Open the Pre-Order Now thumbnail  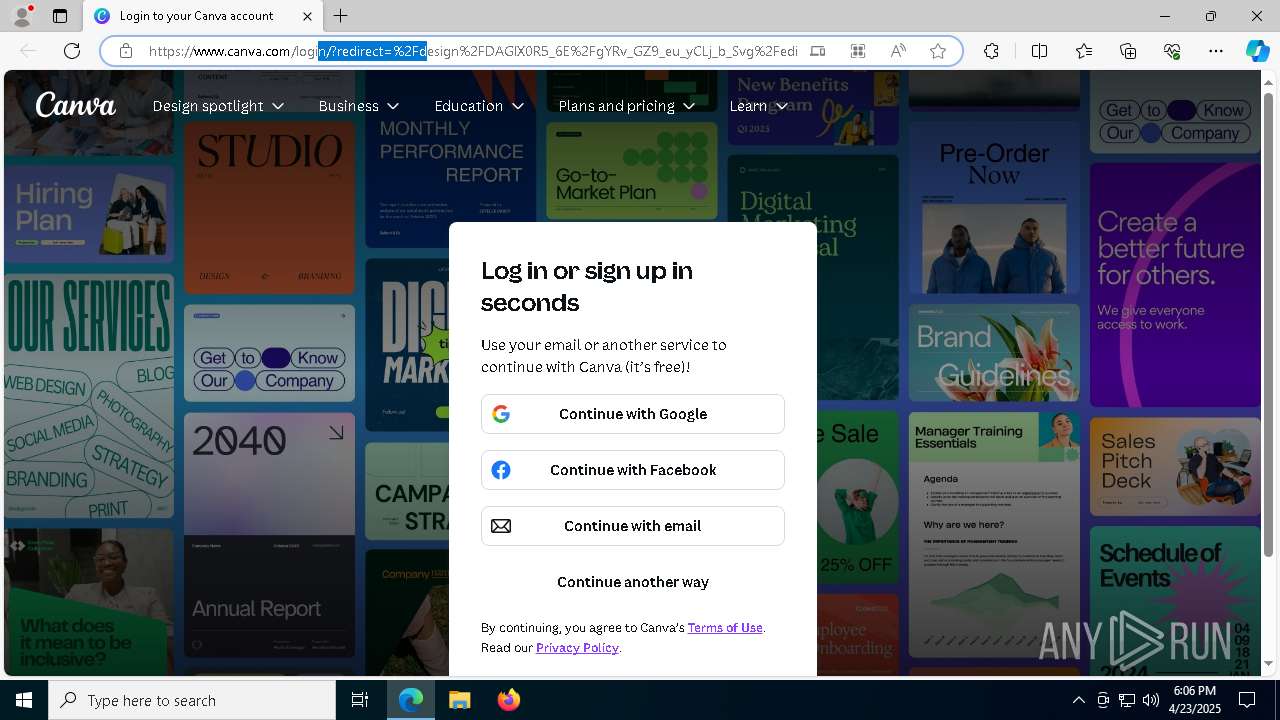pos(994,207)
